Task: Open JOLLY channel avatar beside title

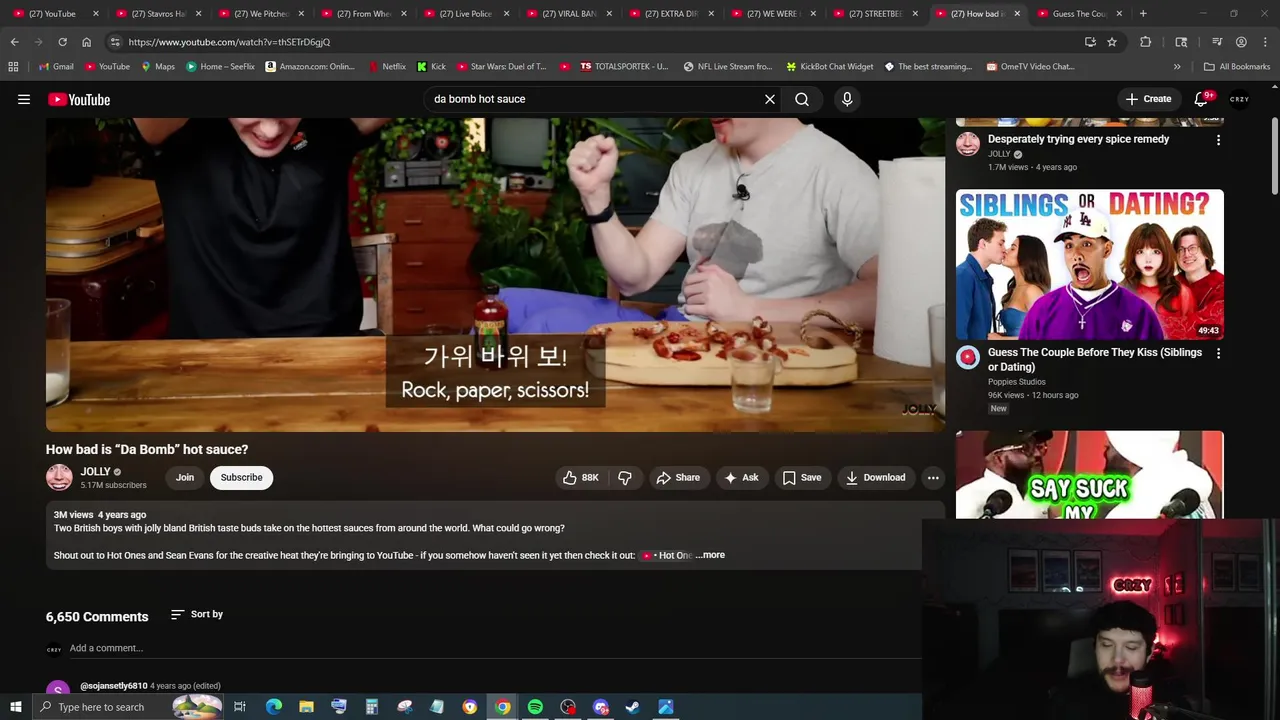Action: coord(59,478)
